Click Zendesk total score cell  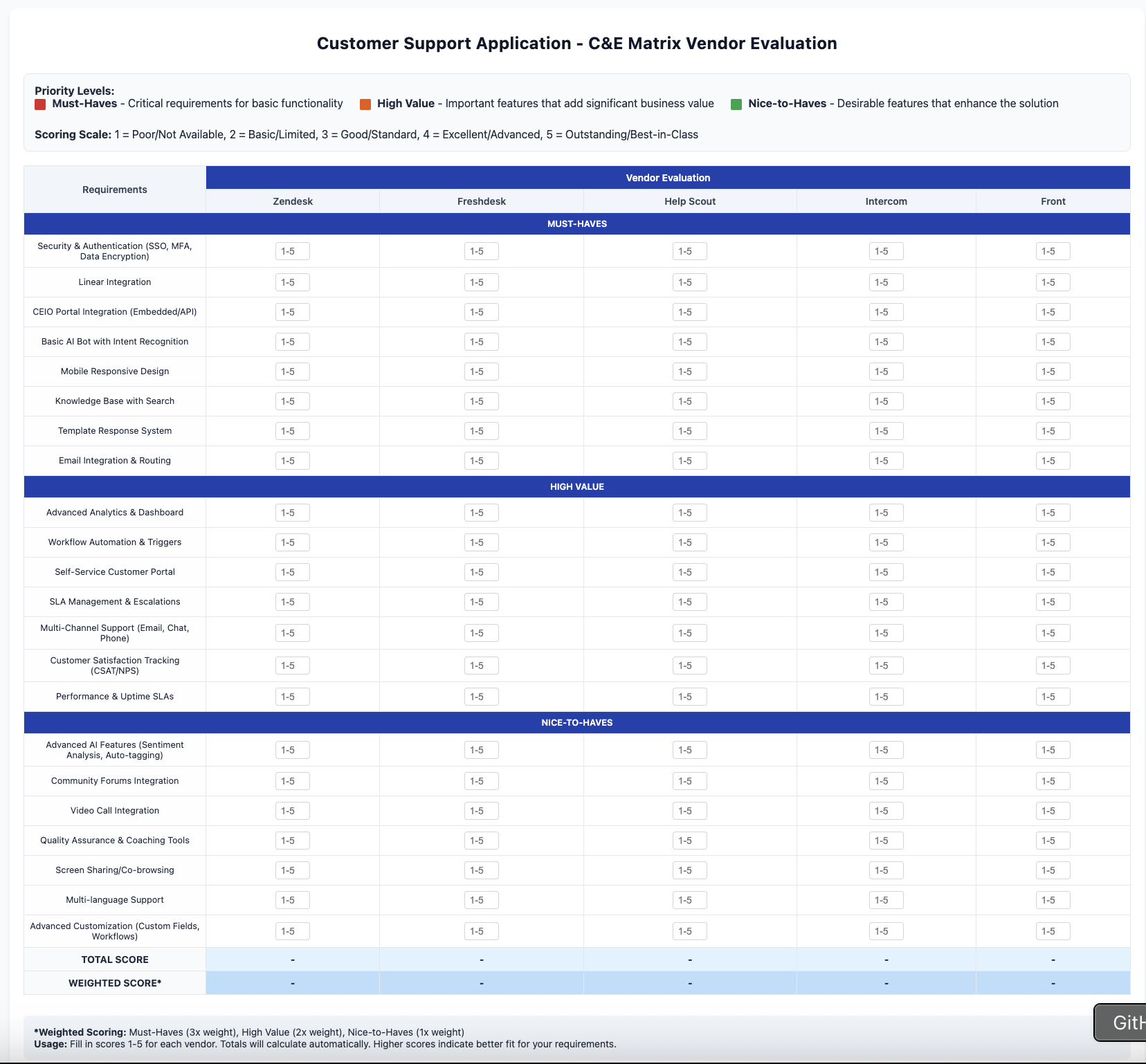[293, 960]
